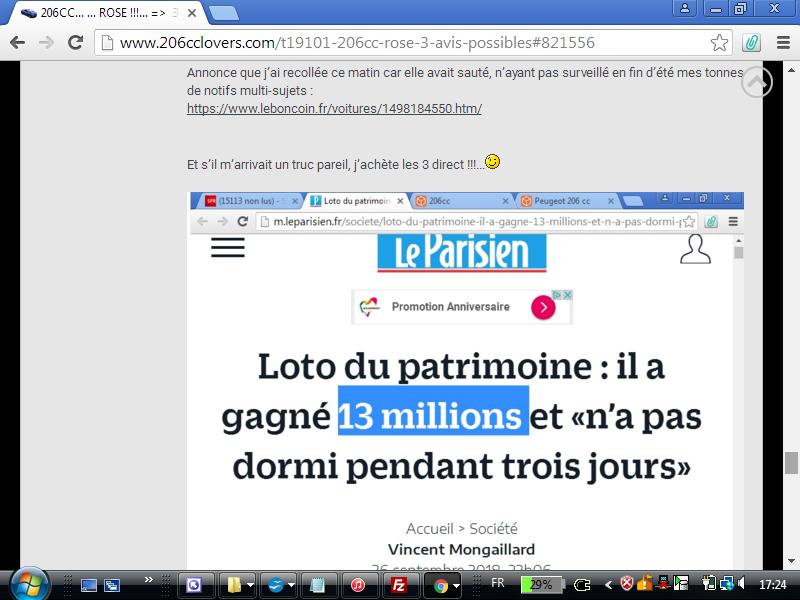
Task: Open the purple arrow app on the taskbar
Action: point(194,585)
